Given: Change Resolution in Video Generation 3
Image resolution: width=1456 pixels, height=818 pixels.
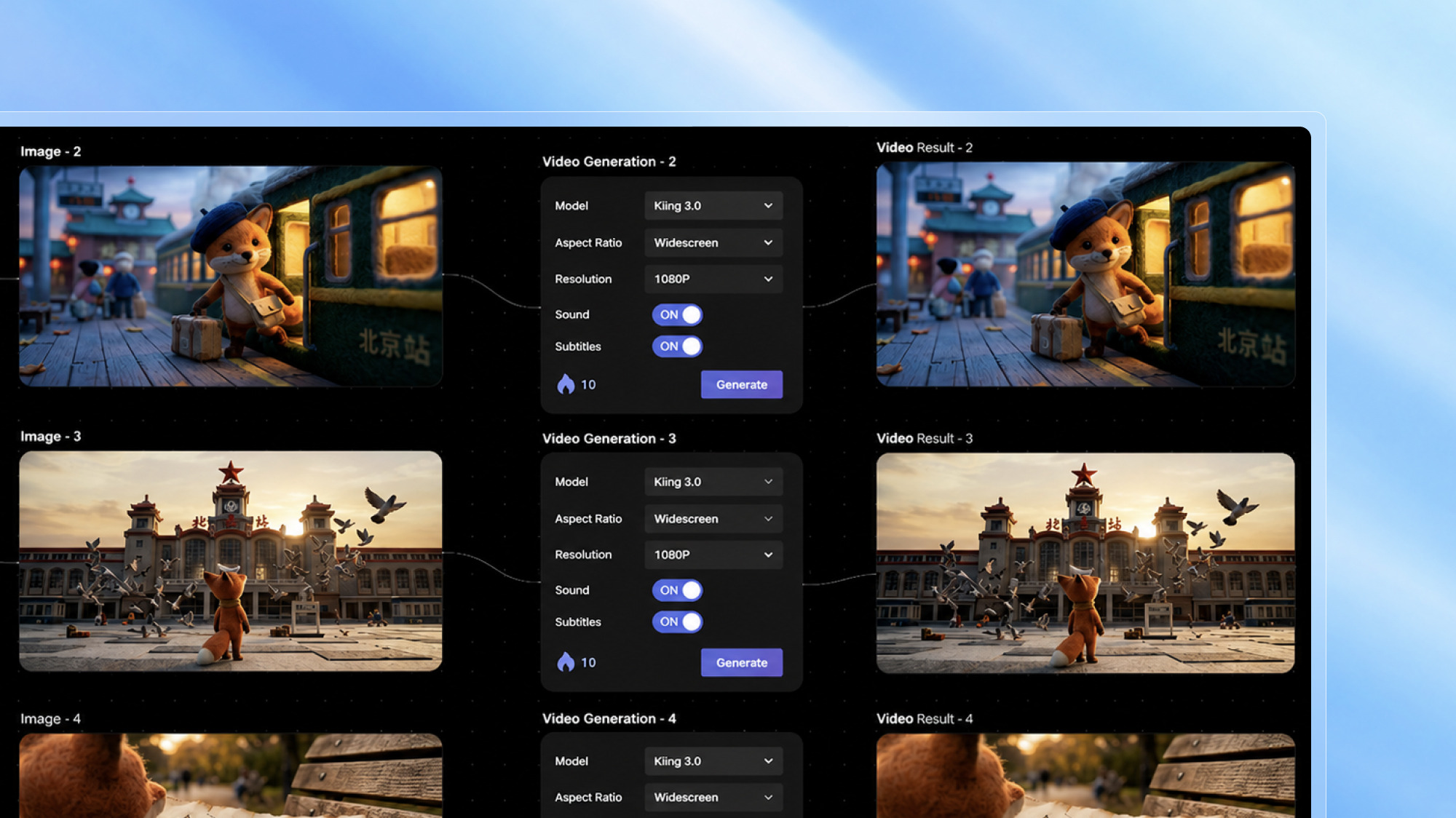Looking at the screenshot, I should (x=713, y=555).
